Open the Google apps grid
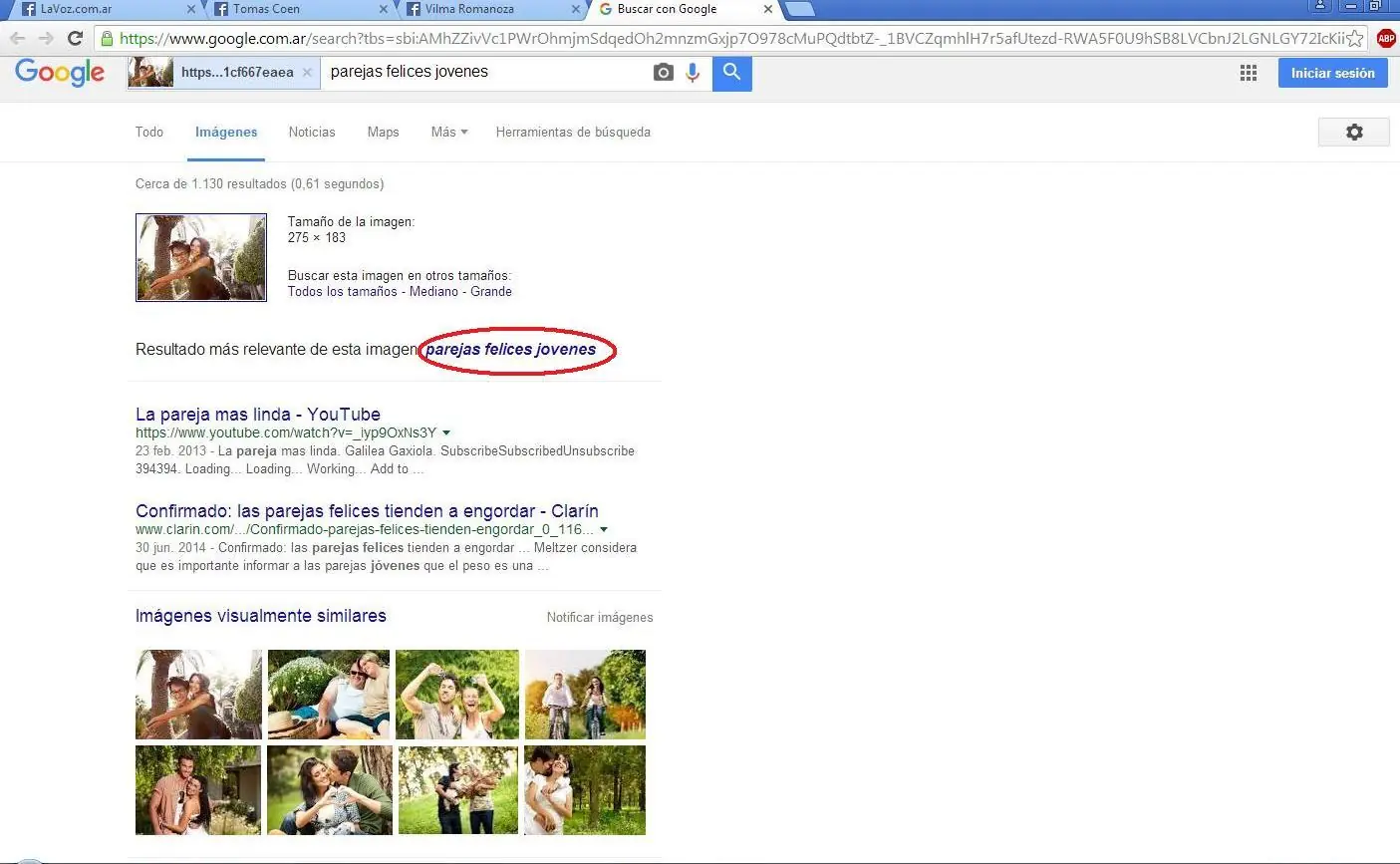This screenshot has width=1400, height=864. tap(1249, 73)
